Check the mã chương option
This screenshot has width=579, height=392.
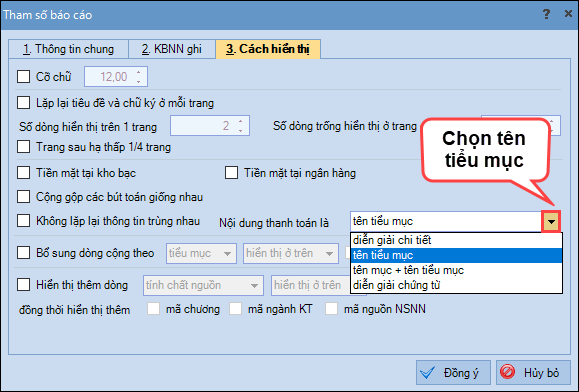point(154,308)
